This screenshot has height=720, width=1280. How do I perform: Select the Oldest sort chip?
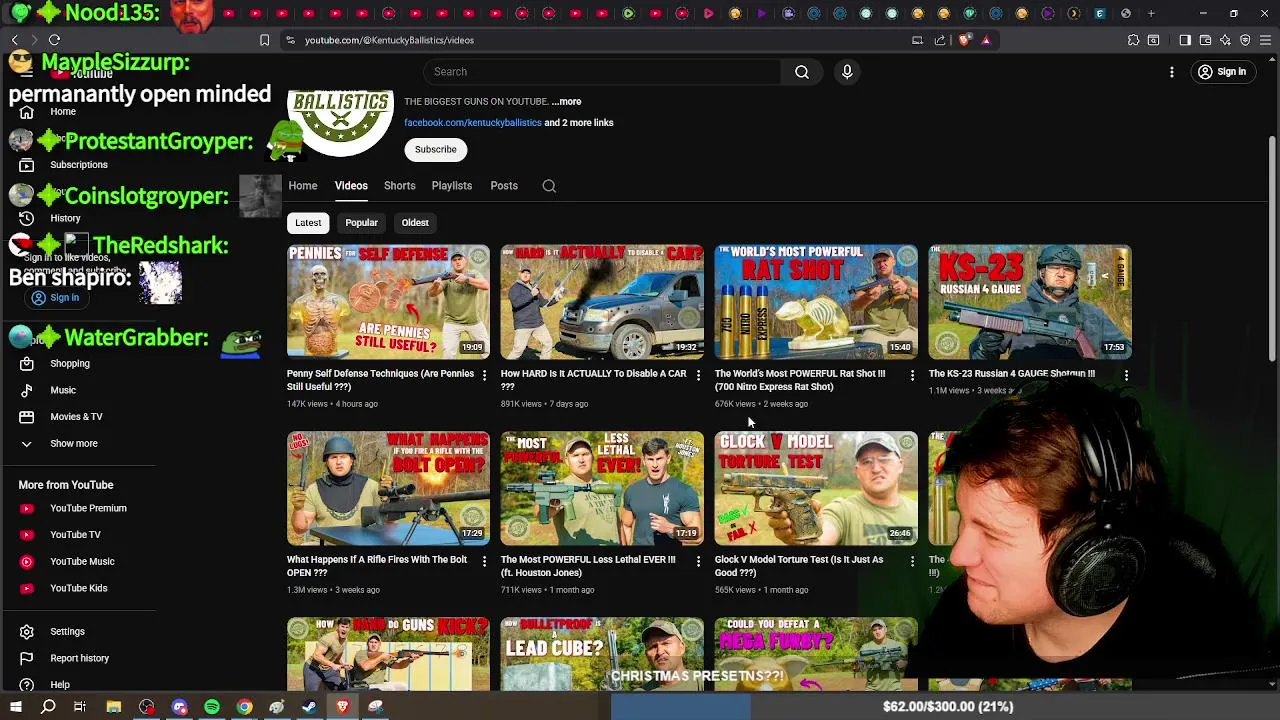coord(415,223)
